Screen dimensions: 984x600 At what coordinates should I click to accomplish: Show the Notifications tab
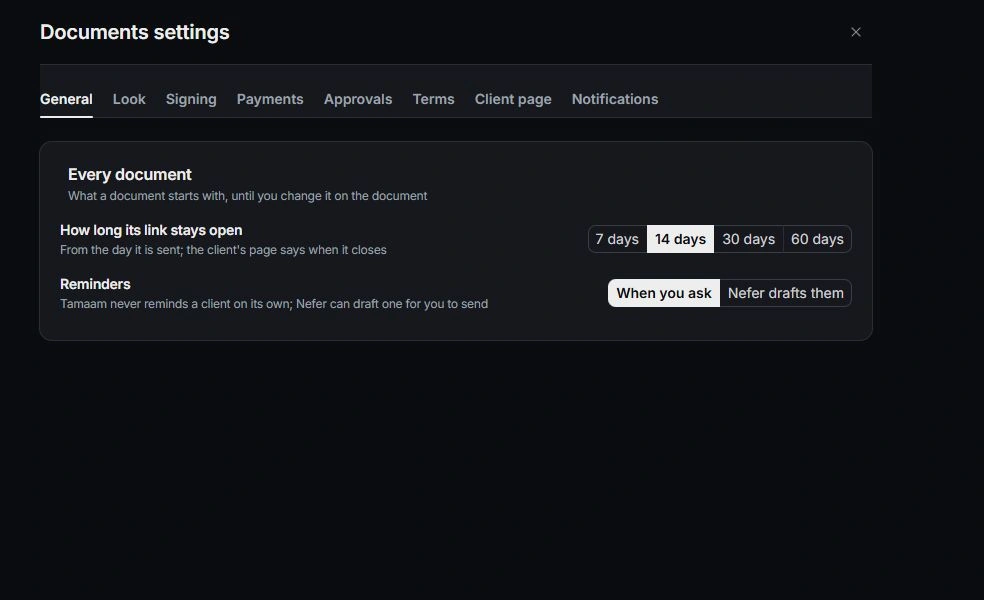(614, 99)
